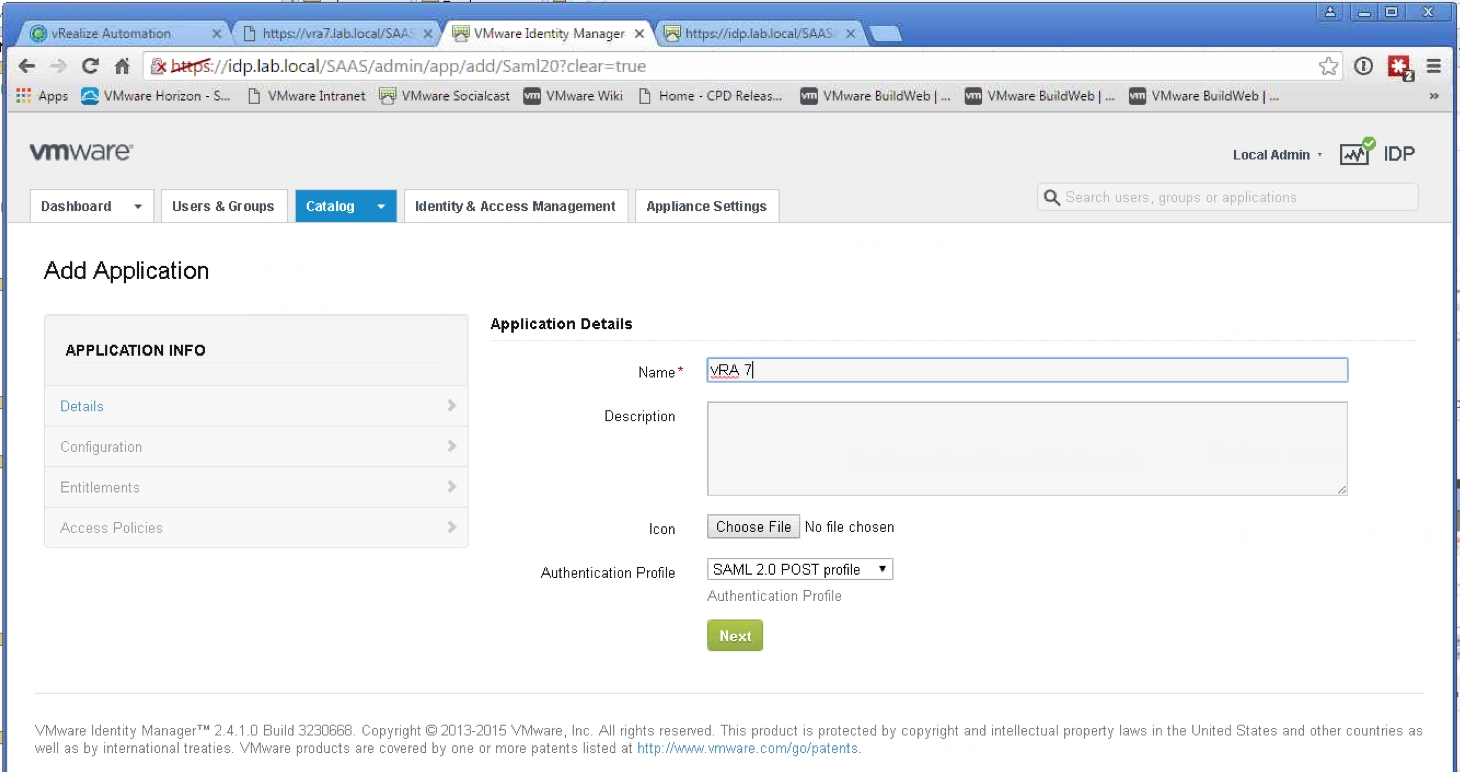1460x772 pixels.
Task: Open a new browser tab
Action: 885,34
